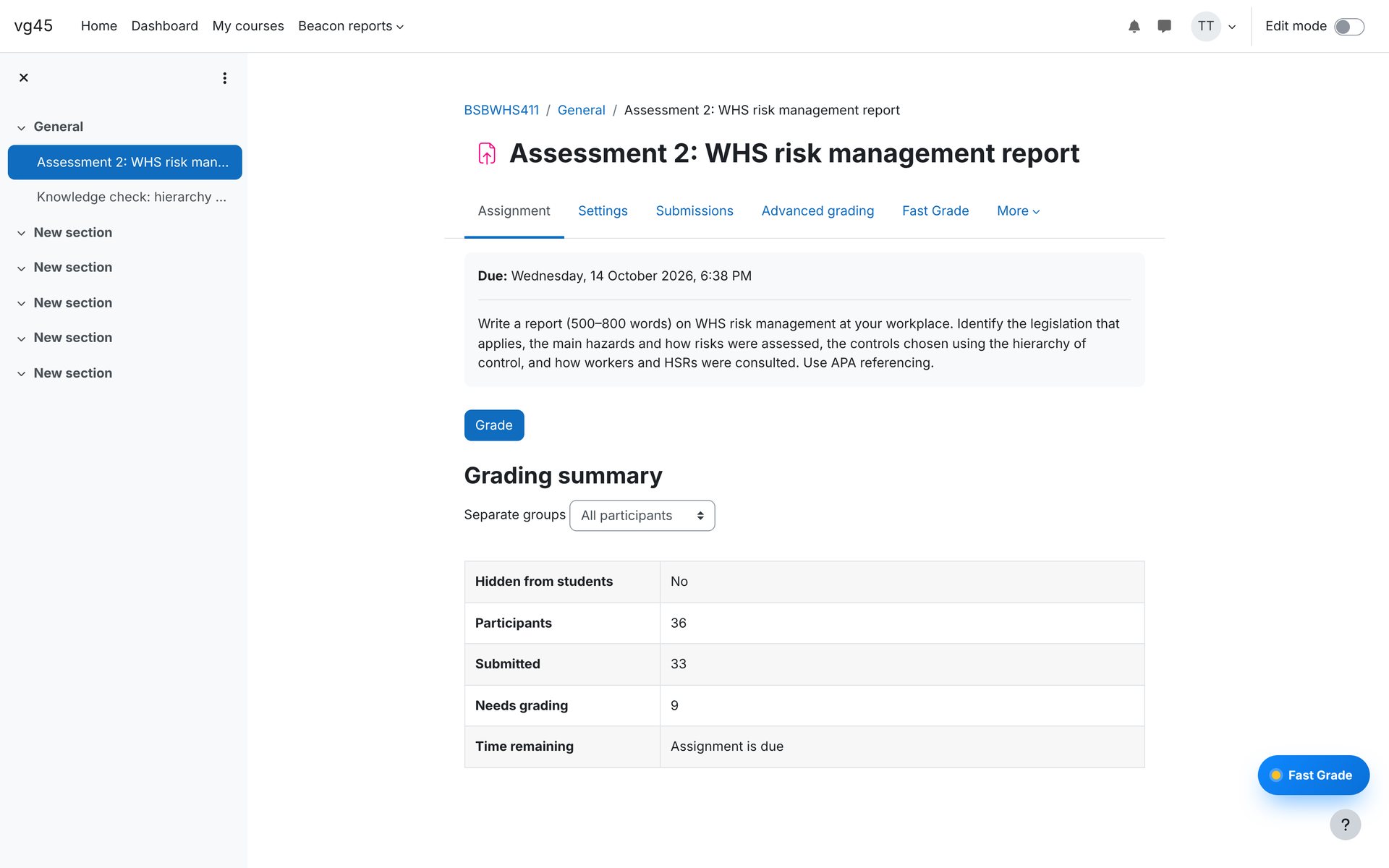Open My courses in top navigation
The height and width of the screenshot is (868, 1389).
[x=248, y=26]
